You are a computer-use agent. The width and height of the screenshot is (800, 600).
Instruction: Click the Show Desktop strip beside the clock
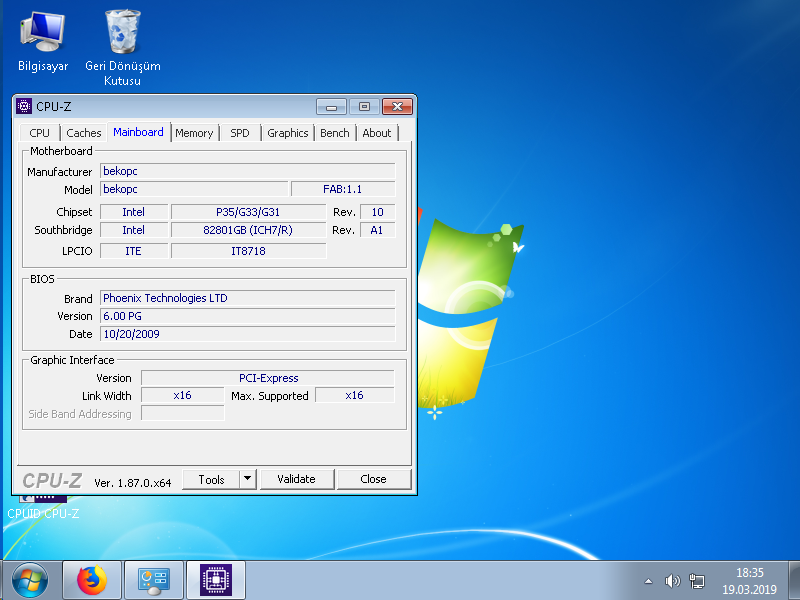(x=794, y=580)
